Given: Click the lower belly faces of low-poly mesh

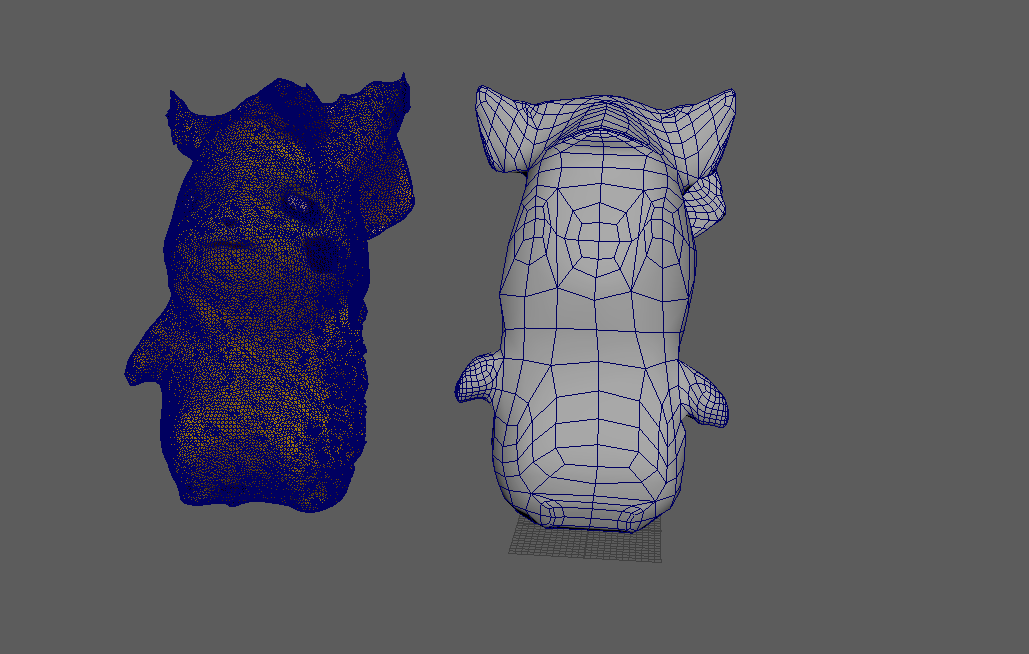Looking at the screenshot, I should [592, 440].
